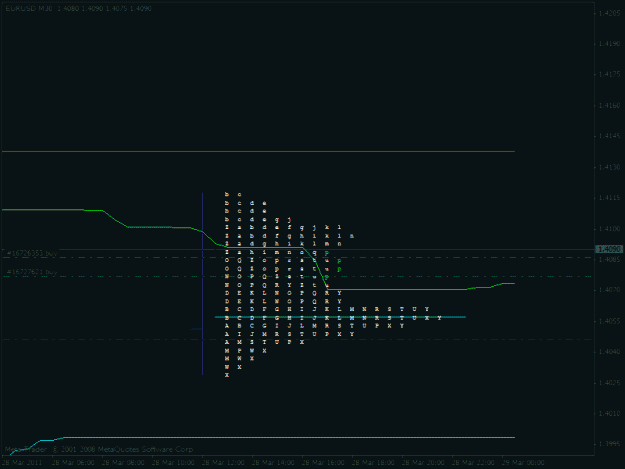Click the 1.4190 price scale label

pyautogui.click(x=609, y=44)
